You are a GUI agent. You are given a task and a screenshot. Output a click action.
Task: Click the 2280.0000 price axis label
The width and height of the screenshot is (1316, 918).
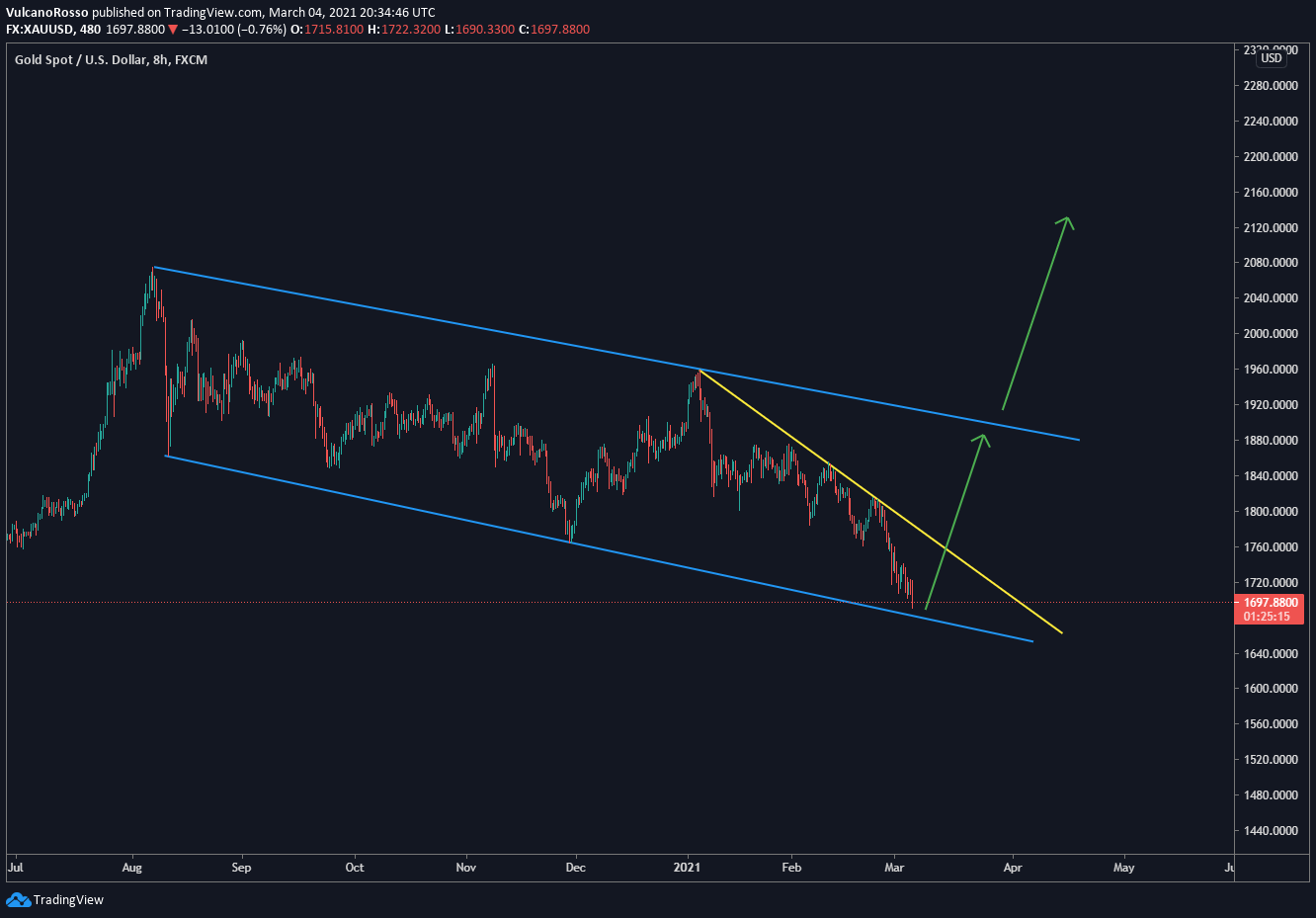(x=1271, y=86)
